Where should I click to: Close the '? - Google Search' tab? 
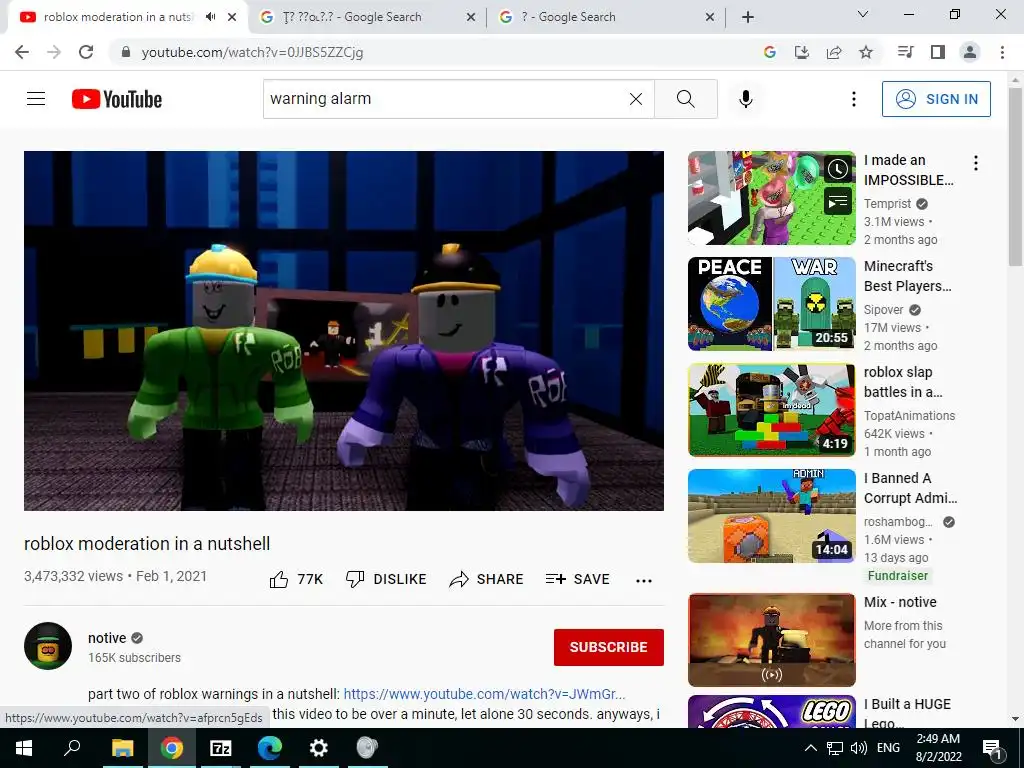[710, 17]
